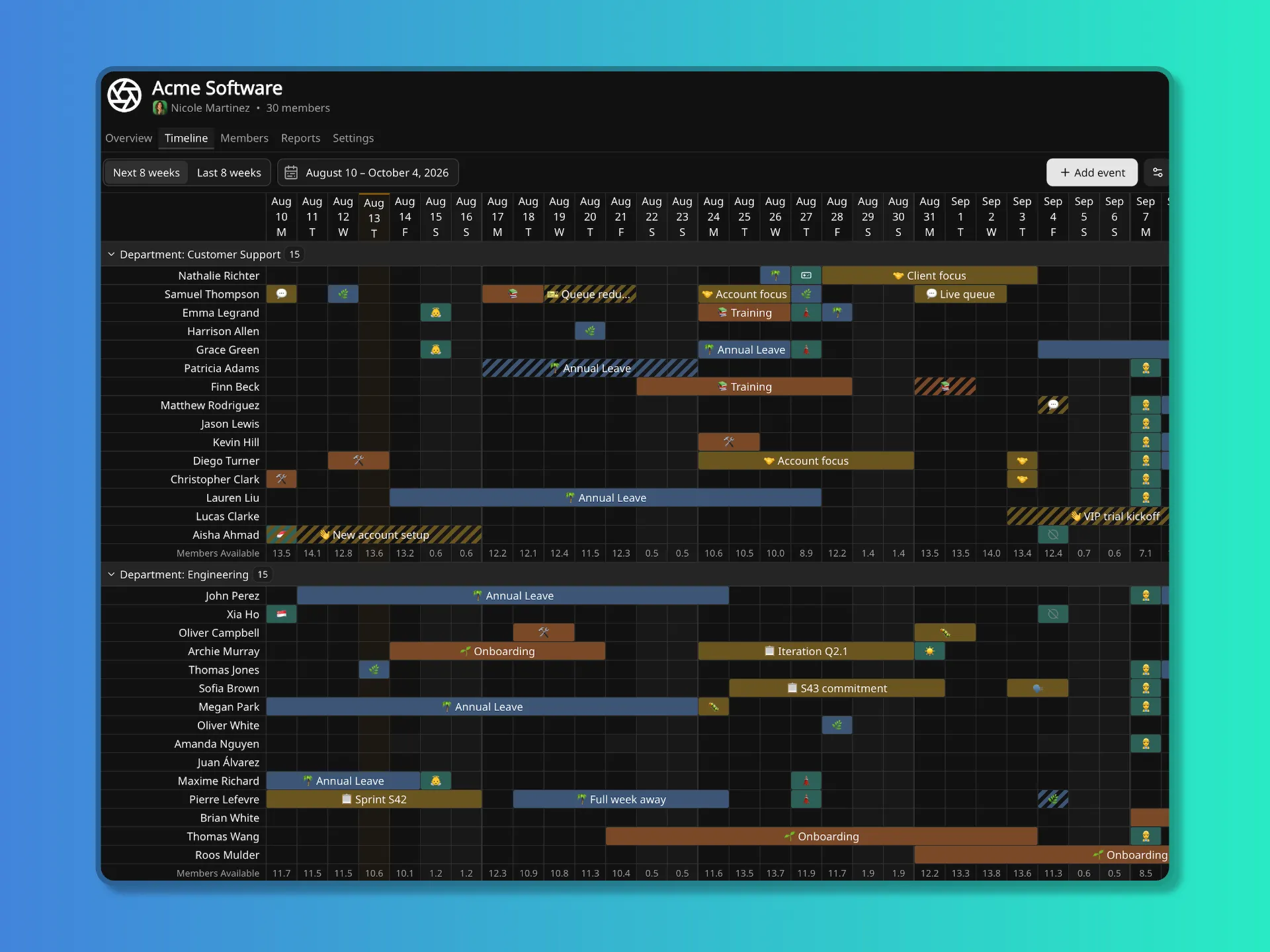Click the Juan Álvarez member row label

(228, 762)
